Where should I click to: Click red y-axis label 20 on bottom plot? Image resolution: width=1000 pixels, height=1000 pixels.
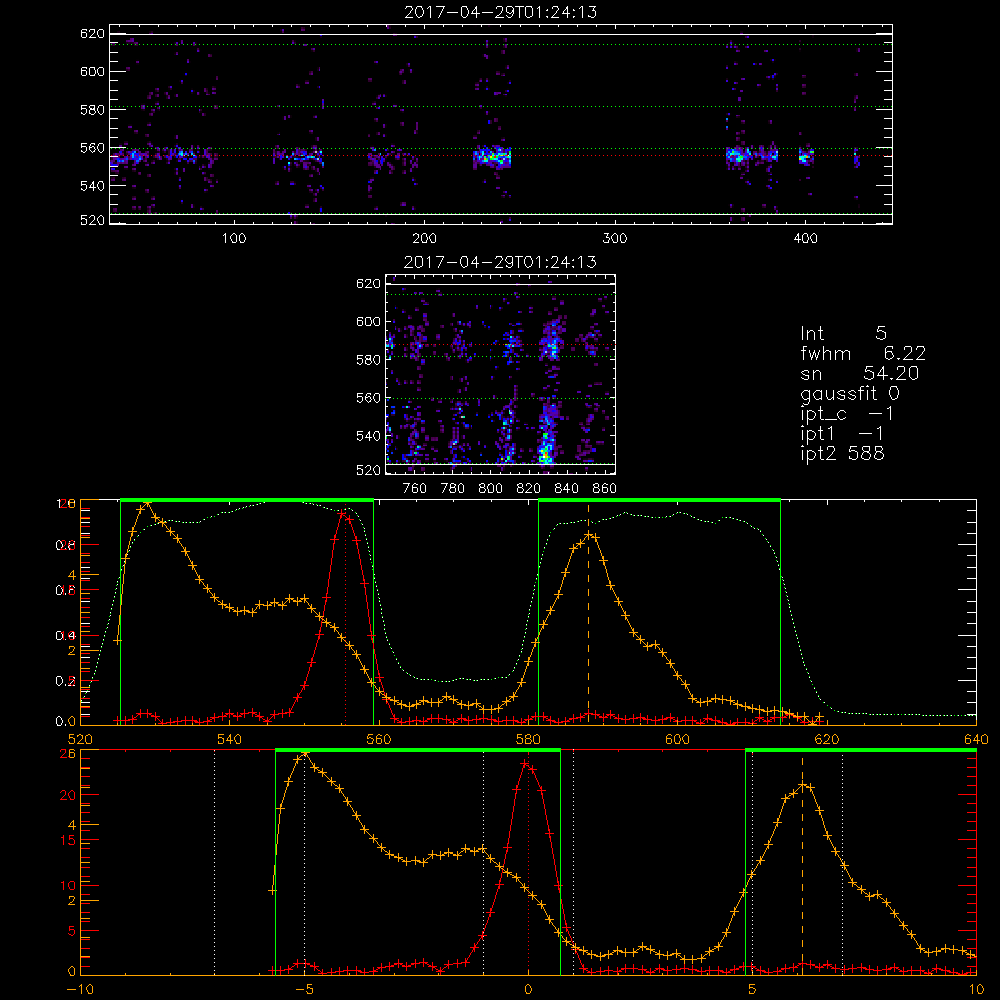coord(68,795)
